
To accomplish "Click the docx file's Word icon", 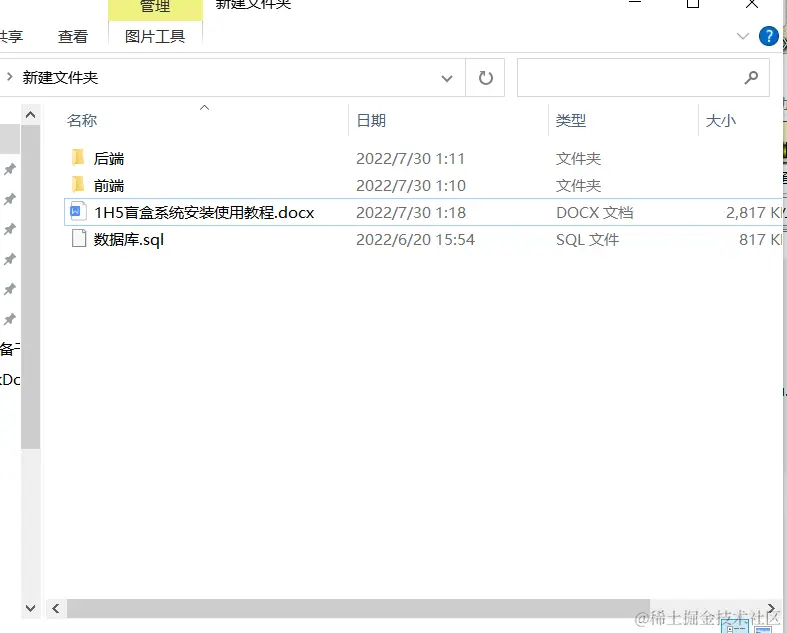I will 78,211.
